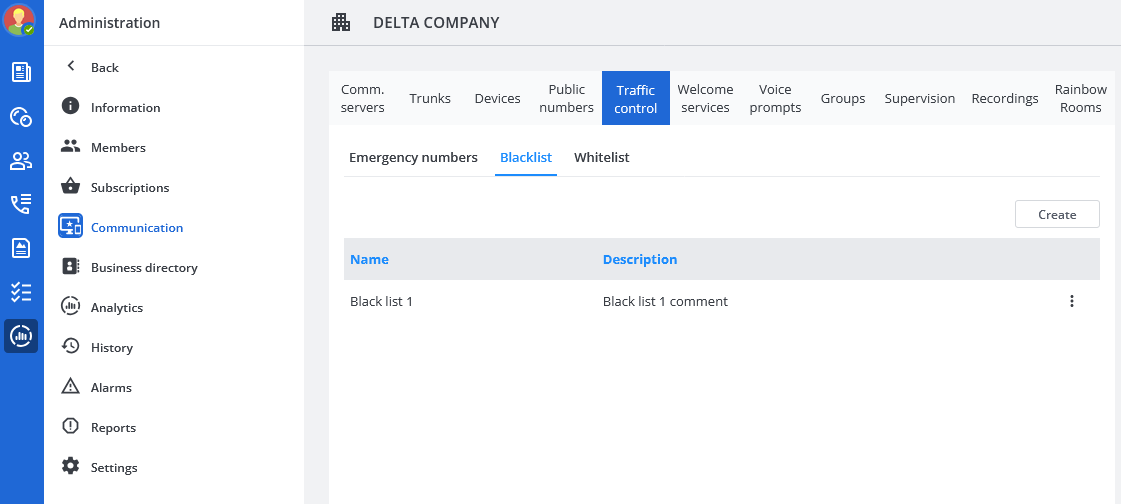
Task: Select the Black list 1 row
Action: [382, 301]
